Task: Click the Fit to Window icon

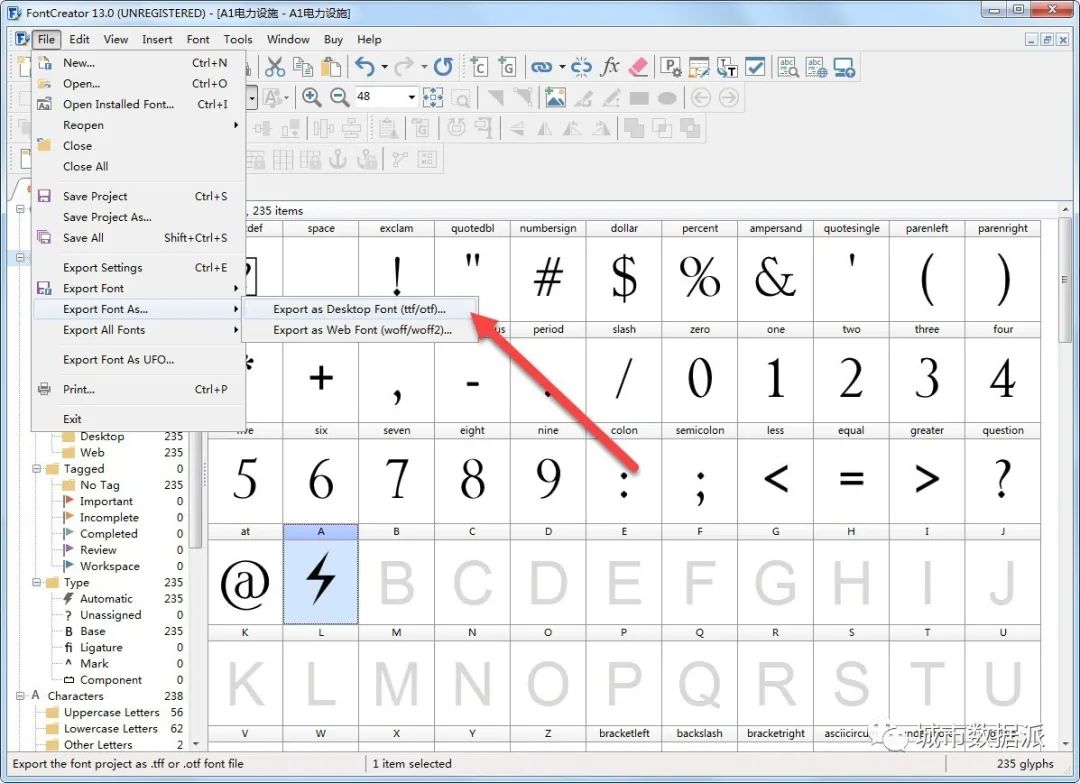Action: [433, 98]
